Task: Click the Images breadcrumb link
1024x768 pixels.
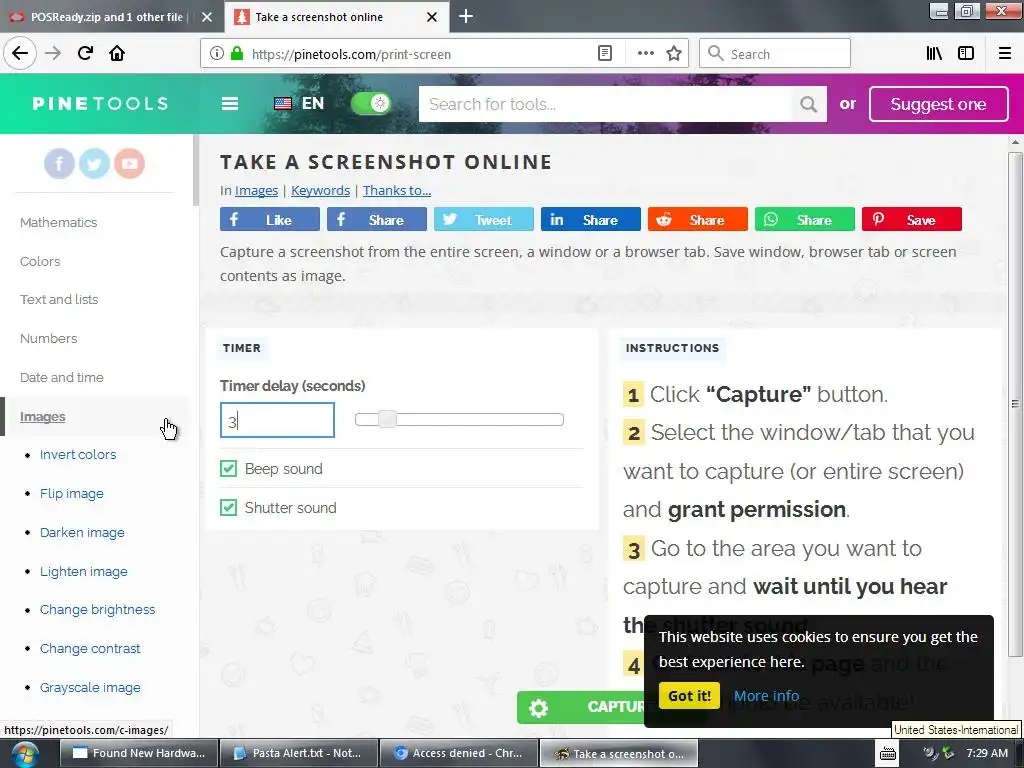Action: (x=256, y=191)
